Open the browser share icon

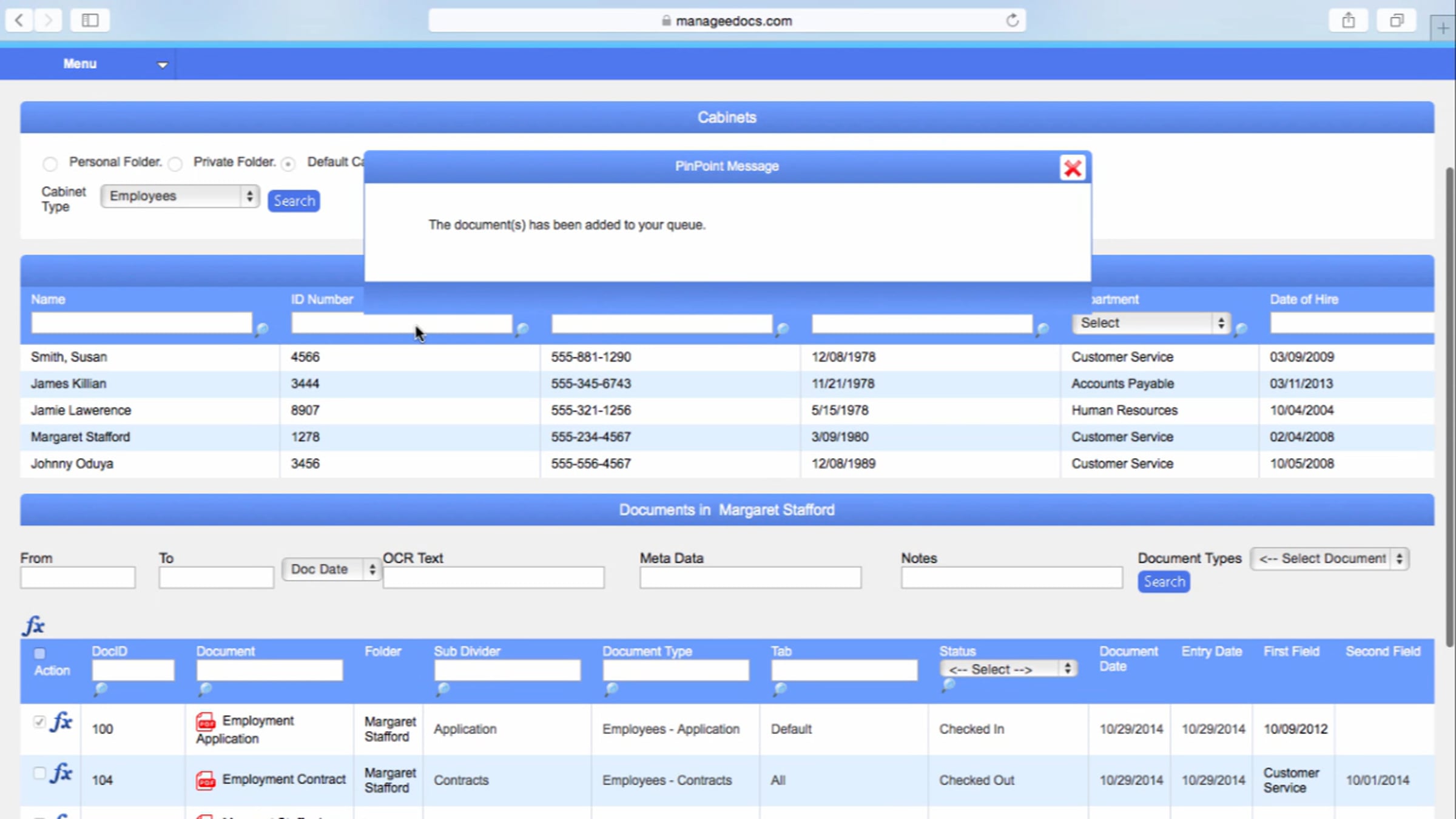1348,20
